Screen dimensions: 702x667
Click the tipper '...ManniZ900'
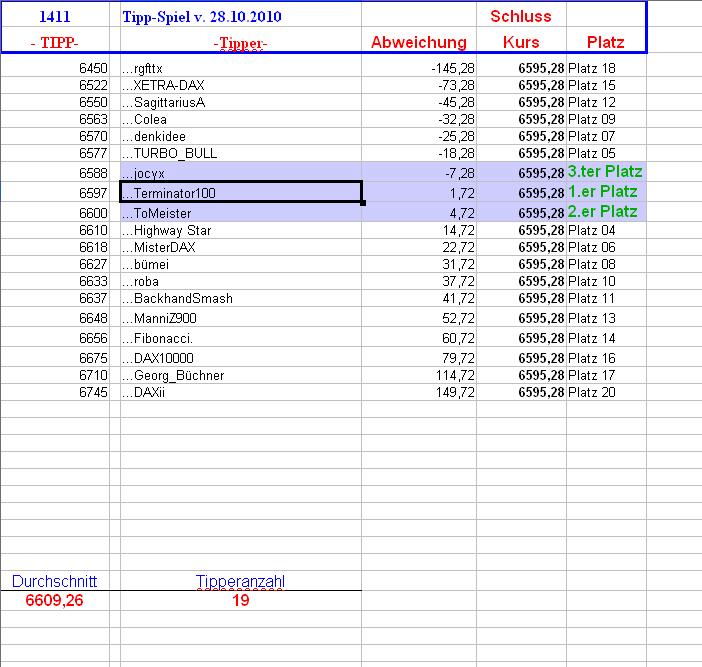pos(159,318)
